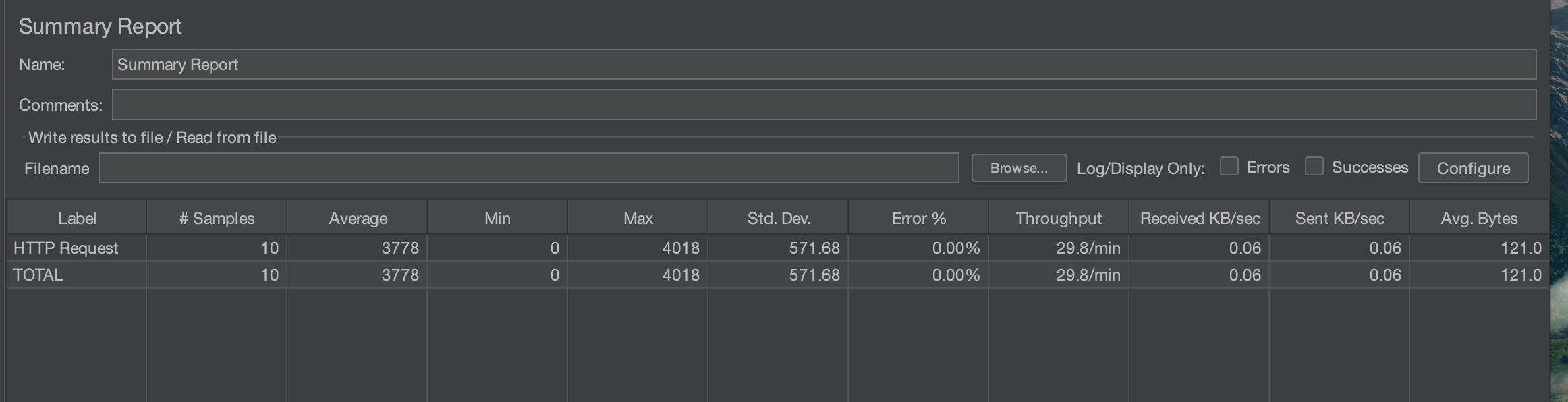Select the HTTP Request table row
Screen dimensions: 1568x402
tap(66, 248)
